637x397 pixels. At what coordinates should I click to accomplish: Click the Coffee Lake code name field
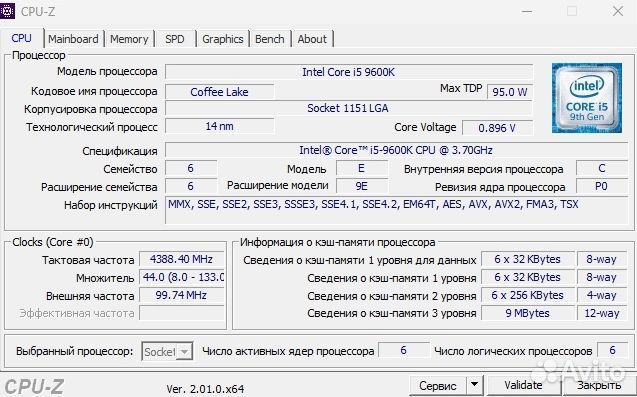click(x=219, y=92)
